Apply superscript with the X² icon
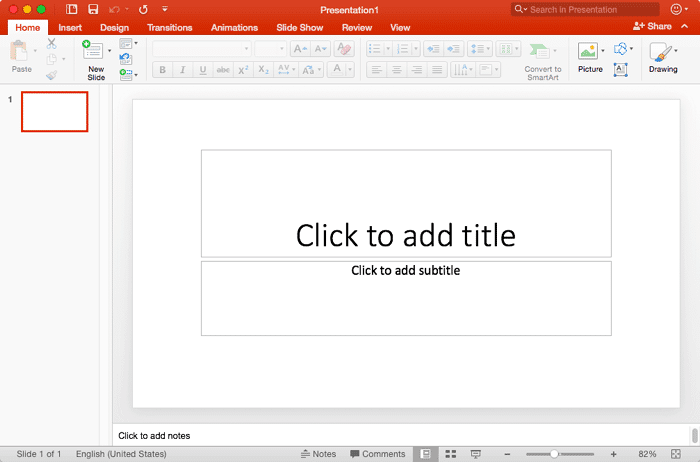Image resolution: width=700 pixels, height=462 pixels. click(243, 70)
